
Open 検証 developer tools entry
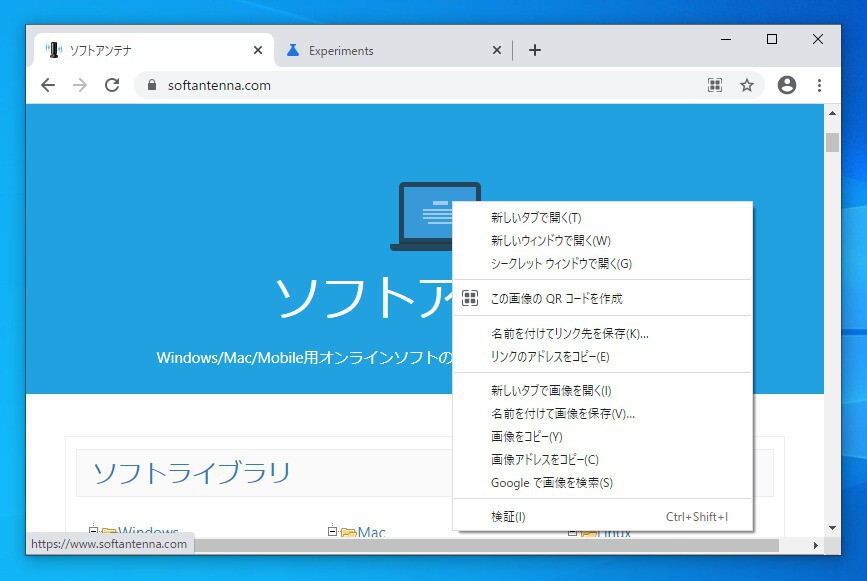tap(508, 517)
